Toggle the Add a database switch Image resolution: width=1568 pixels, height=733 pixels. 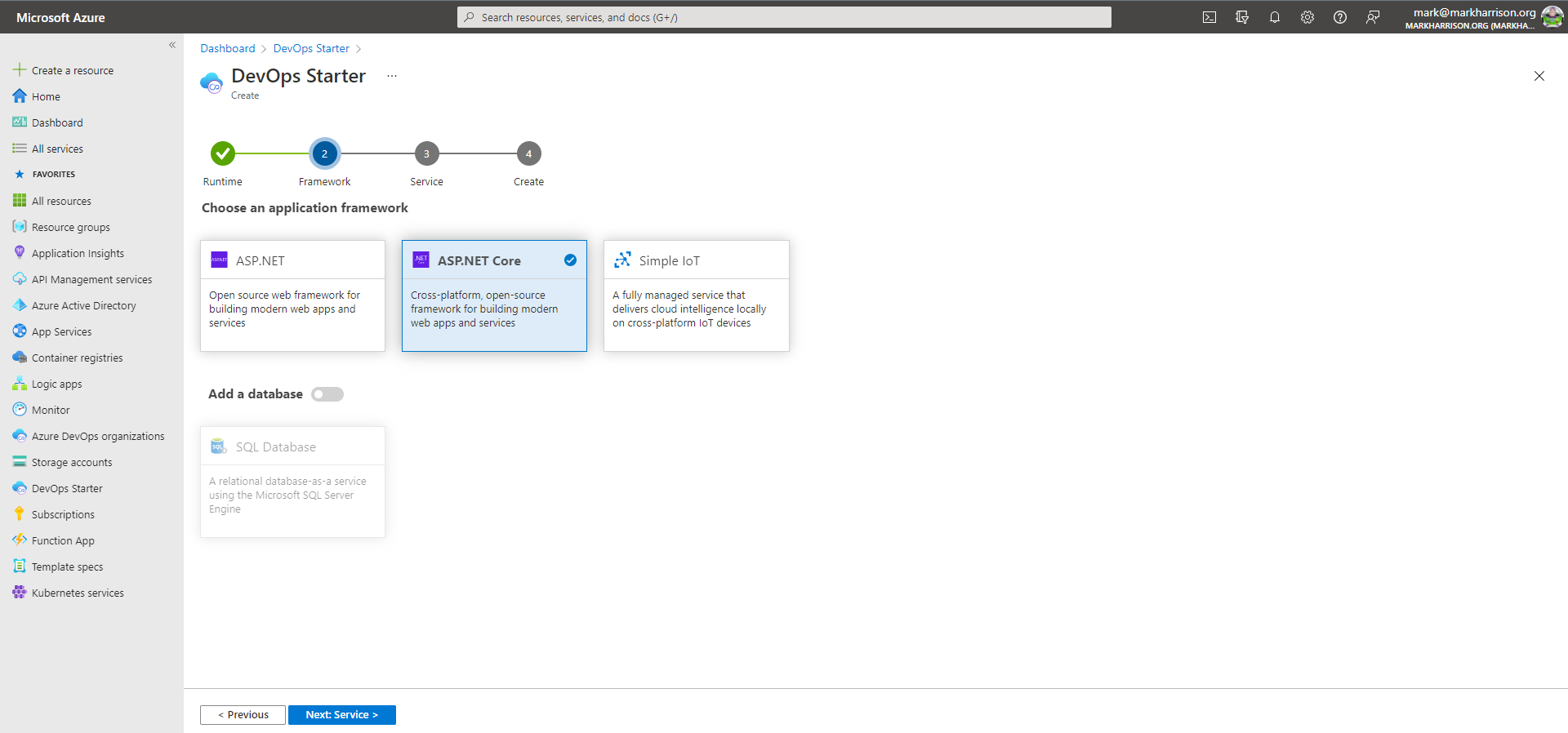point(327,394)
